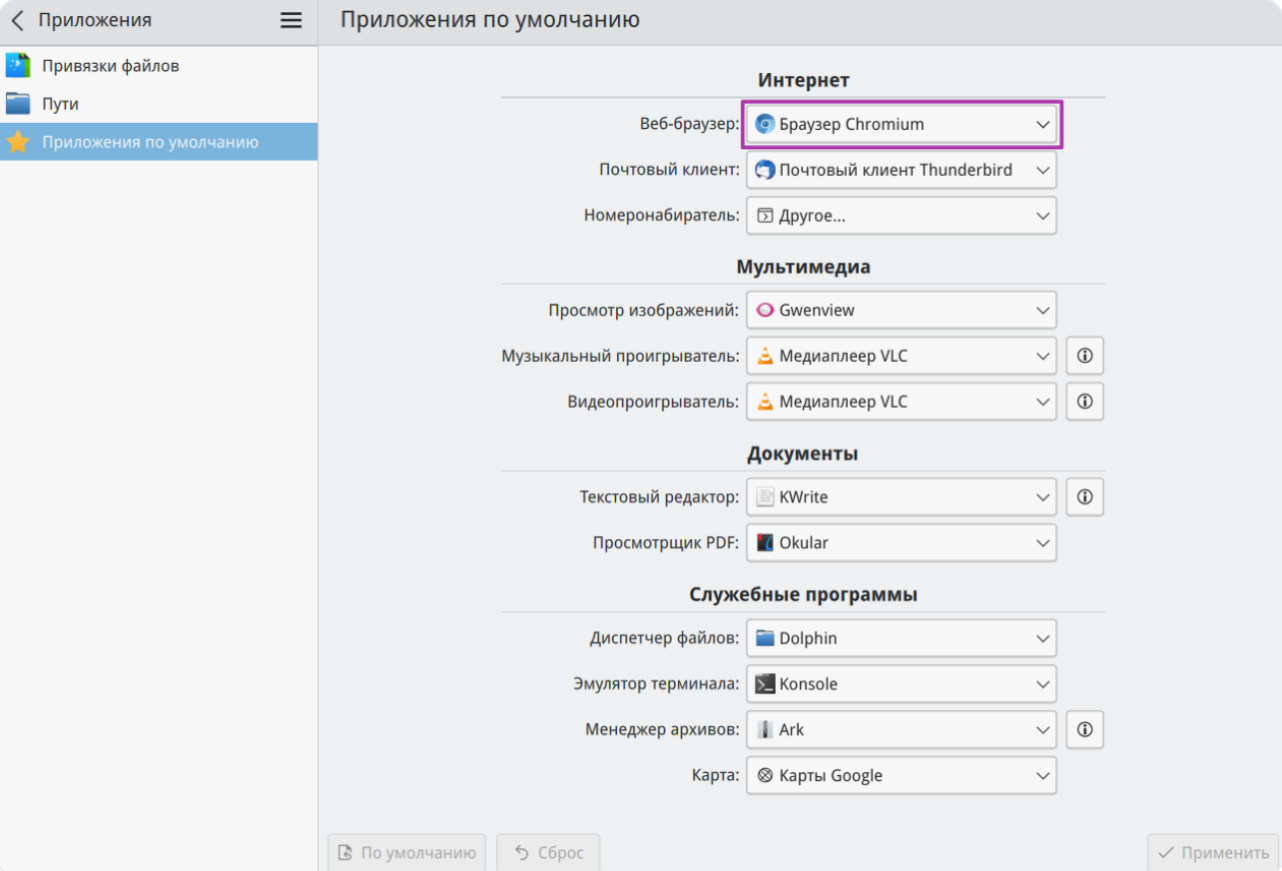Go back using the sidebar back arrow
This screenshot has height=871, width=1282.
(17, 21)
